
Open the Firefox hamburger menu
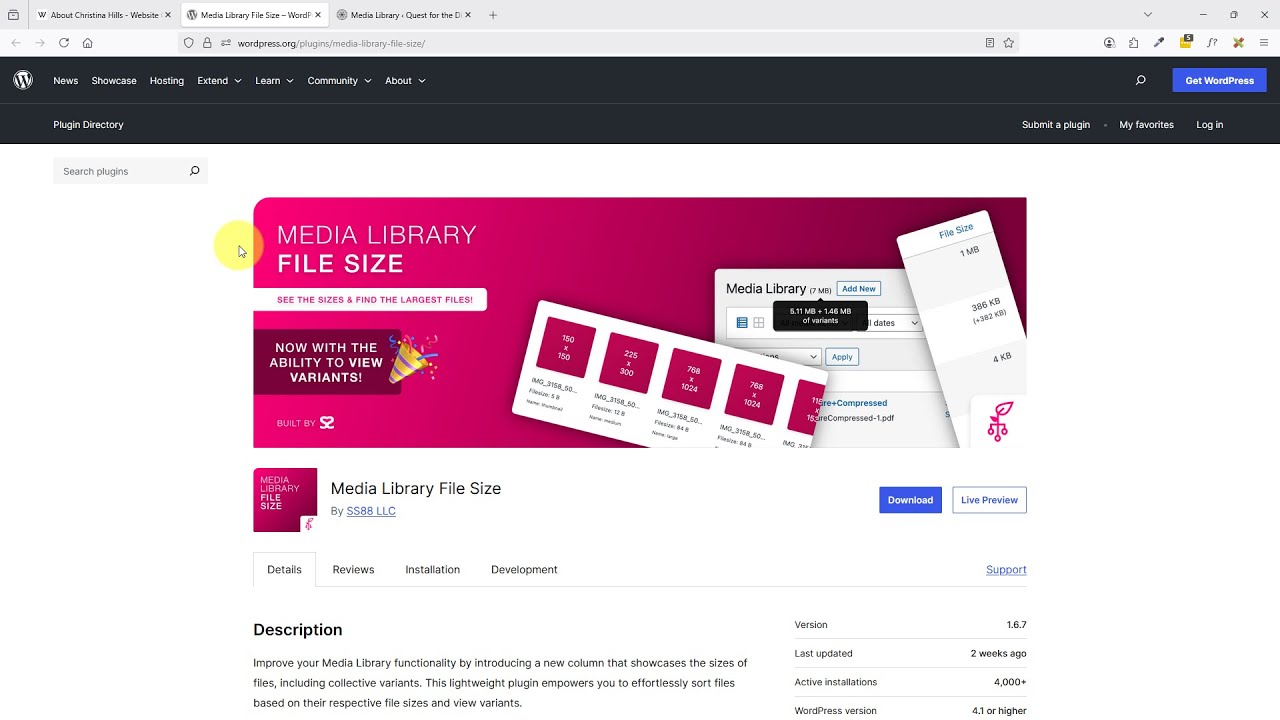tap(1264, 43)
